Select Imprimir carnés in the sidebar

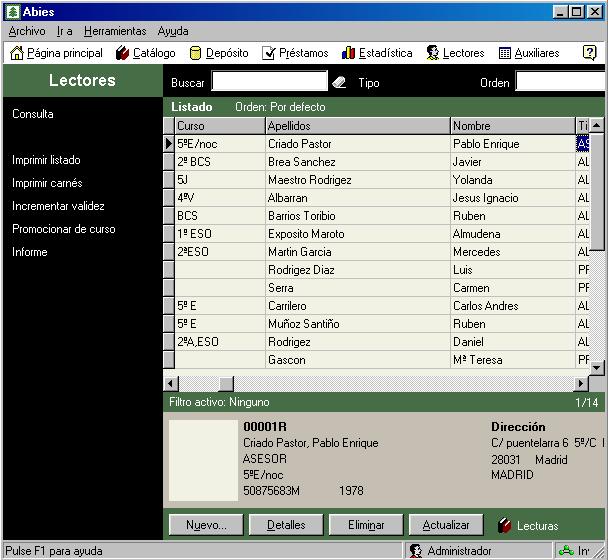[x=47, y=183]
